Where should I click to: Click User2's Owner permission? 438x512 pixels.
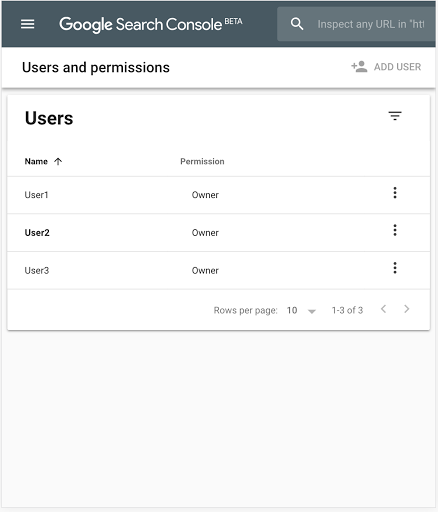pyautogui.click(x=205, y=233)
